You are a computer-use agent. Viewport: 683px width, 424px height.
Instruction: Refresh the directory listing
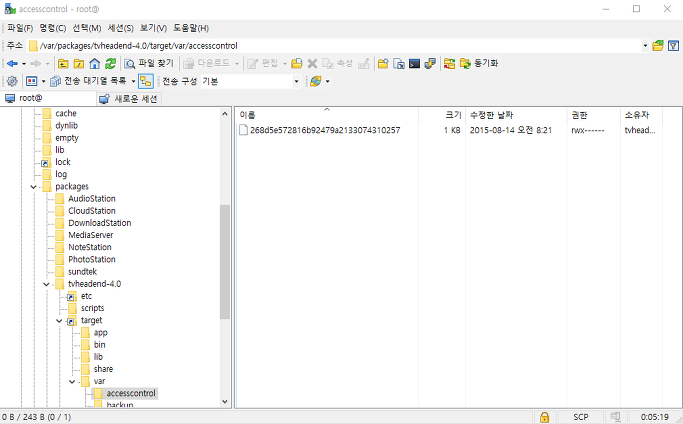click(x=111, y=64)
